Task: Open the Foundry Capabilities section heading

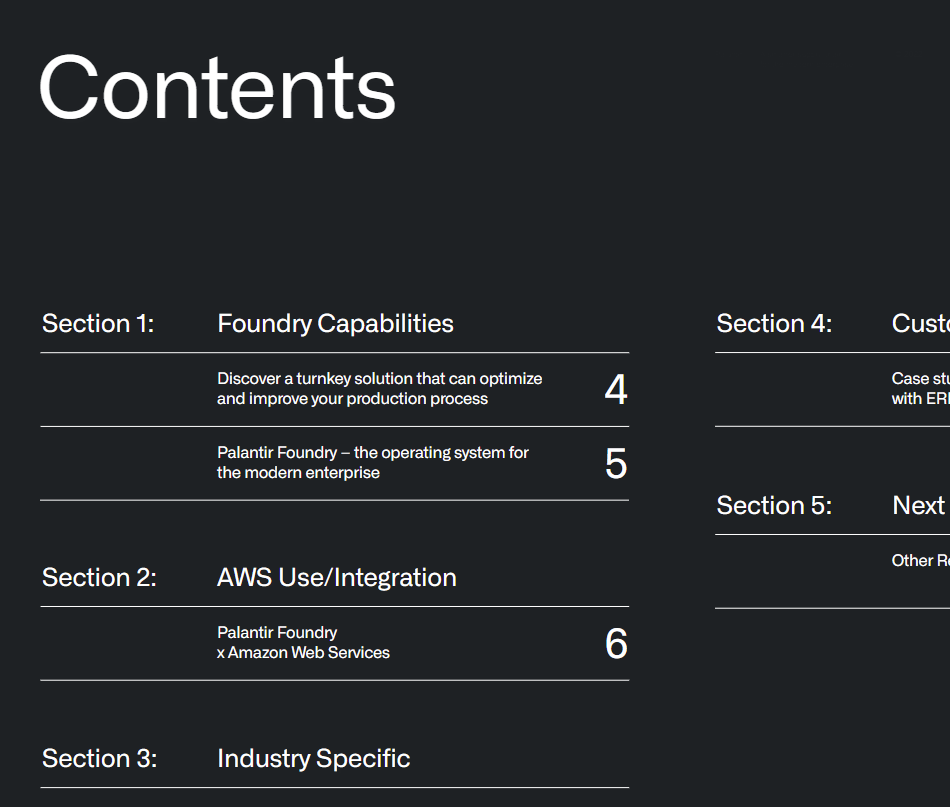Action: [x=335, y=324]
